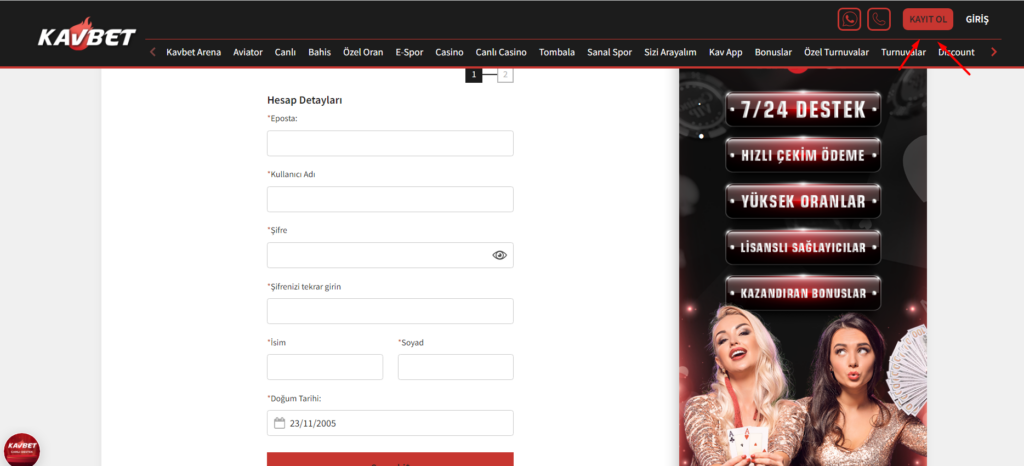Screen dimensions: 1024x466
Task: Click HIZLI ÇEKİM ÖDEME banner button
Action: coord(803,155)
